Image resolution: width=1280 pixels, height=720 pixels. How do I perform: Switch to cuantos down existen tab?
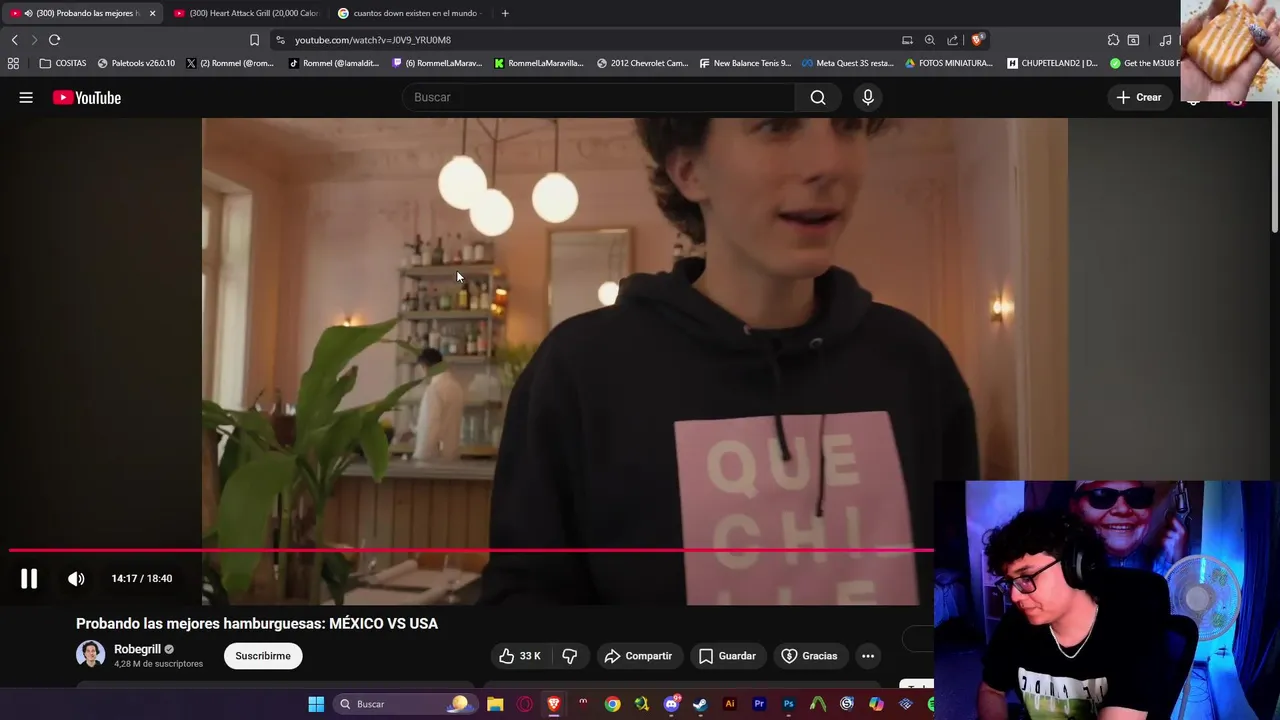410,13
